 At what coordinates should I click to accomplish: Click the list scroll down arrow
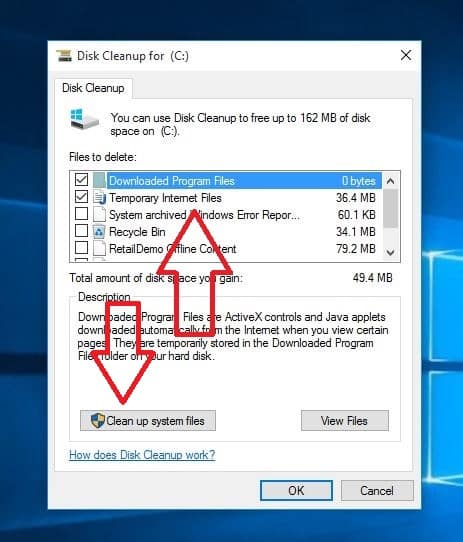tap(391, 253)
